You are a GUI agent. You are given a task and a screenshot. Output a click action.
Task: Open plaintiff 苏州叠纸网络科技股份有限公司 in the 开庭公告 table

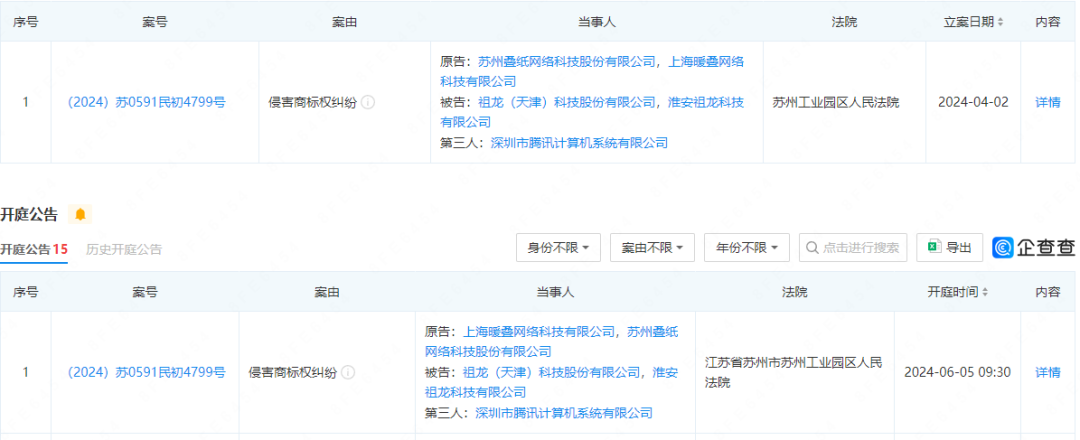click(x=552, y=342)
